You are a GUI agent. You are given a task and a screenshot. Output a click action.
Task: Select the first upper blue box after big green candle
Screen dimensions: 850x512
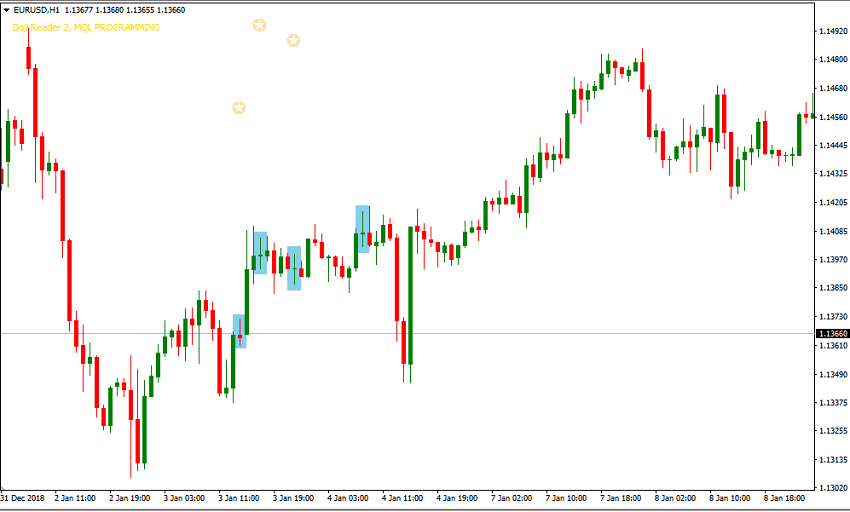click(x=260, y=252)
